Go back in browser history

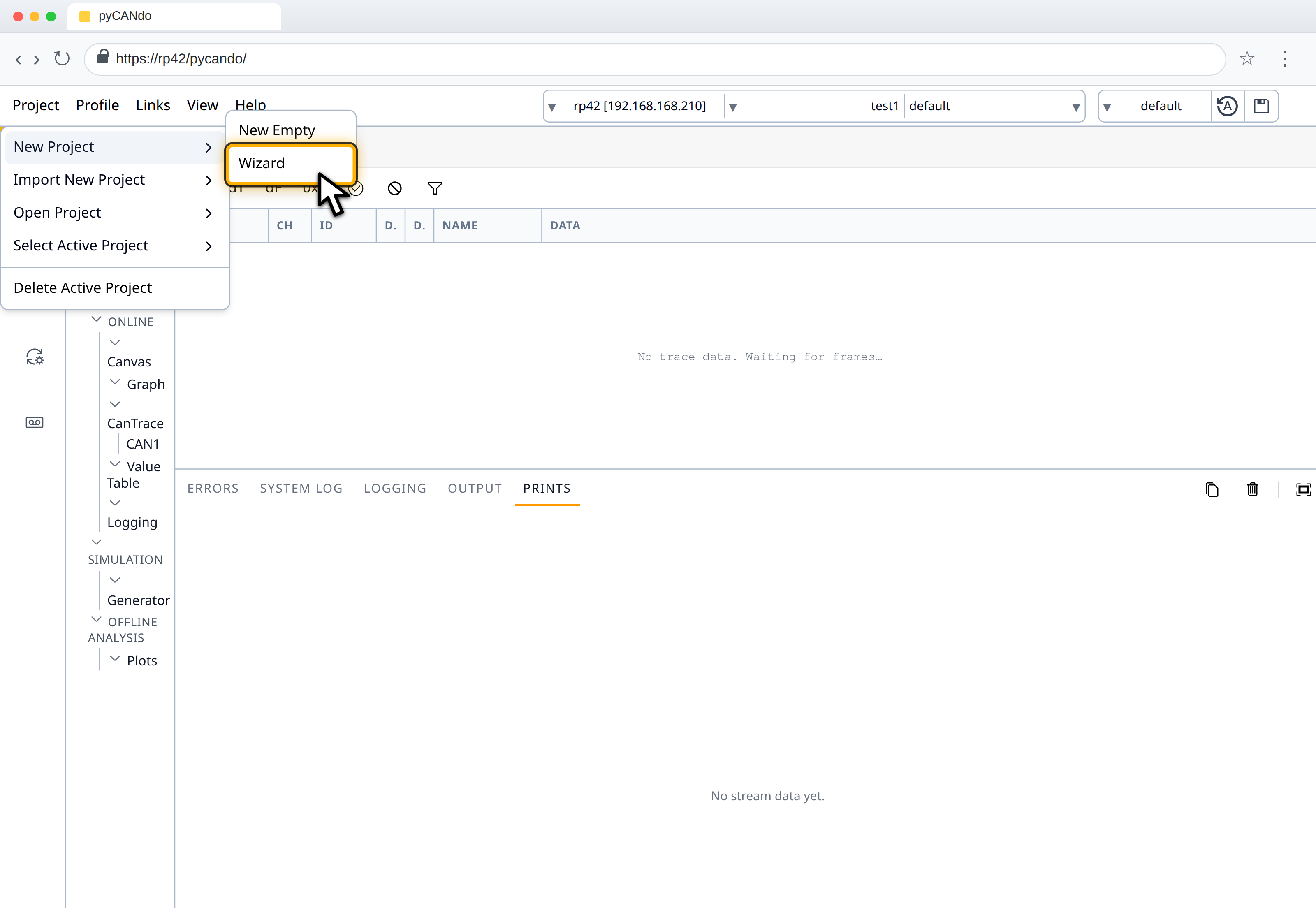point(18,59)
